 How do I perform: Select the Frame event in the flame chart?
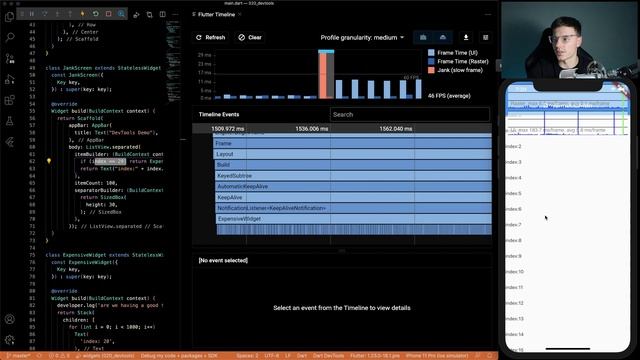pyautogui.click(x=352, y=143)
